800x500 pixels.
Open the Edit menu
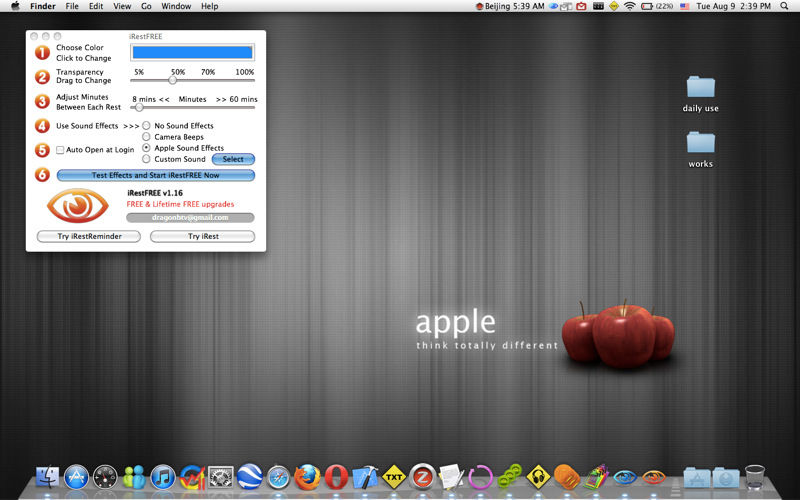tap(96, 6)
